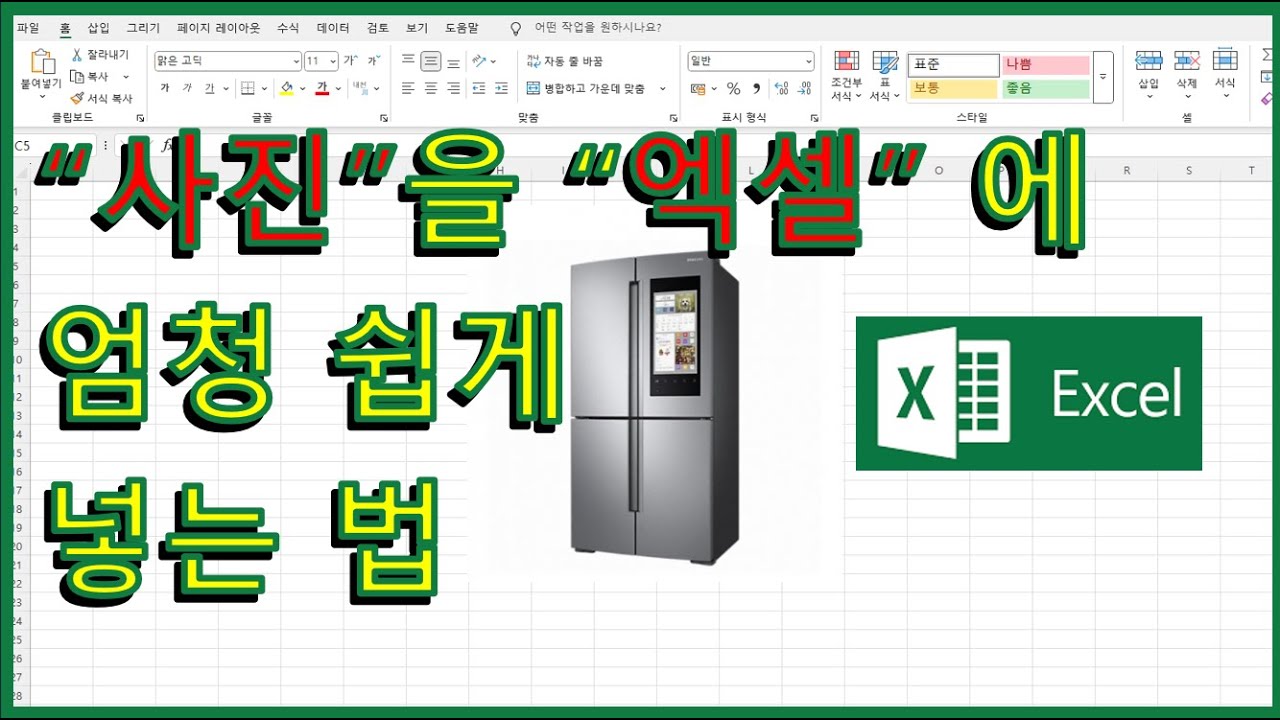Open the Font group dialog launcher

[383, 118]
